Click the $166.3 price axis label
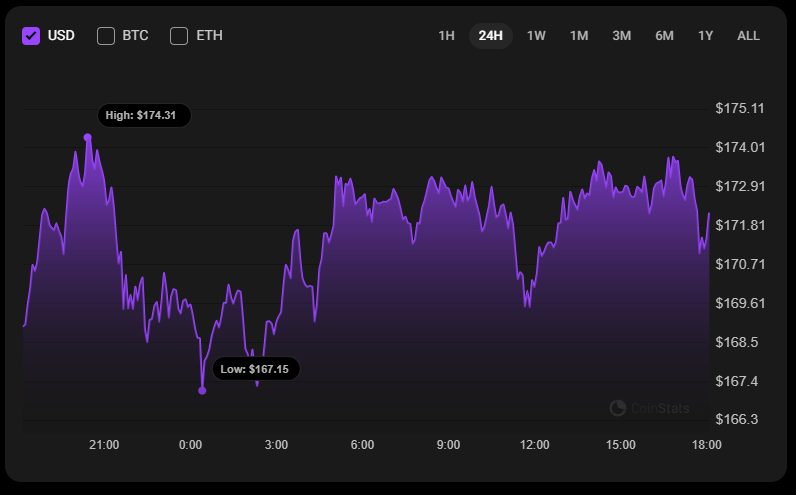The height and width of the screenshot is (495, 796). pyautogui.click(x=737, y=419)
